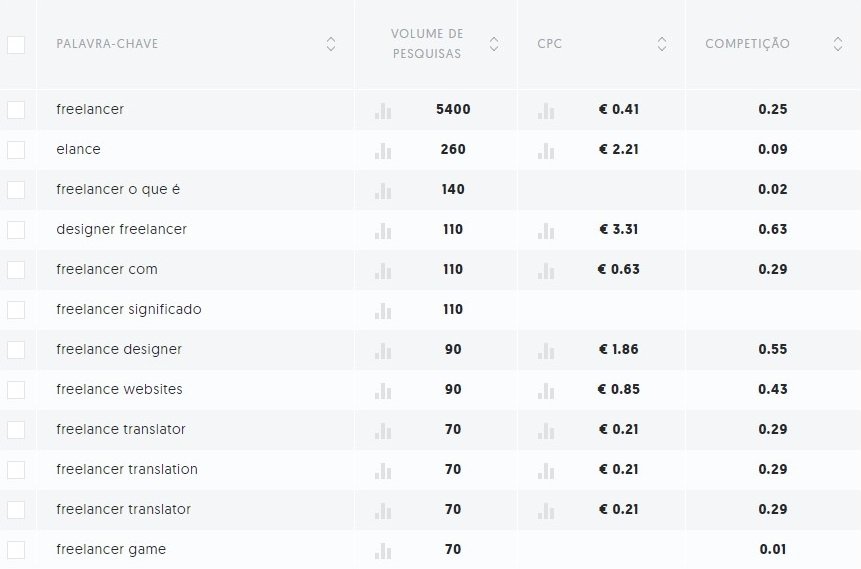Click the 5400 search volume value
Viewport: 861px width, 569px height.
(x=453, y=109)
